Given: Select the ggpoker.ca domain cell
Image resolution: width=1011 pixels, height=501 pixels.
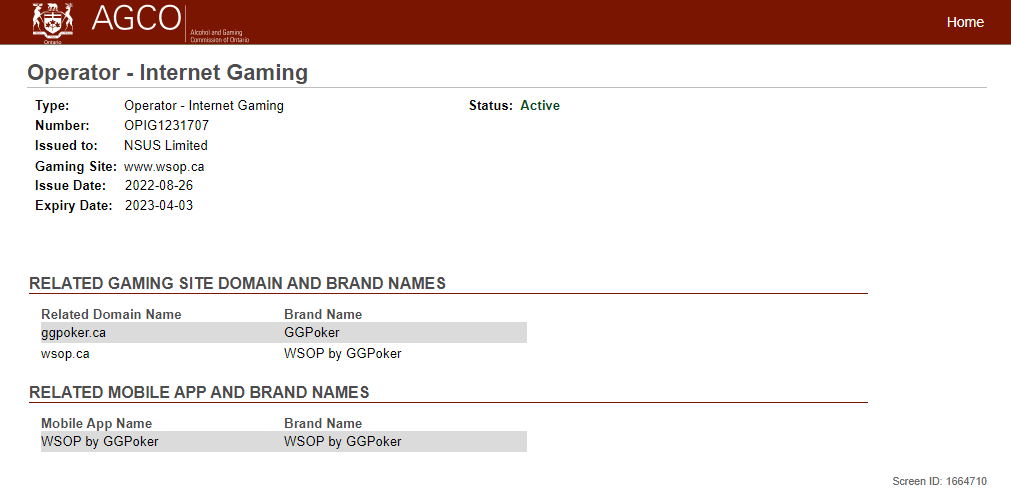Looking at the screenshot, I should pos(74,333).
